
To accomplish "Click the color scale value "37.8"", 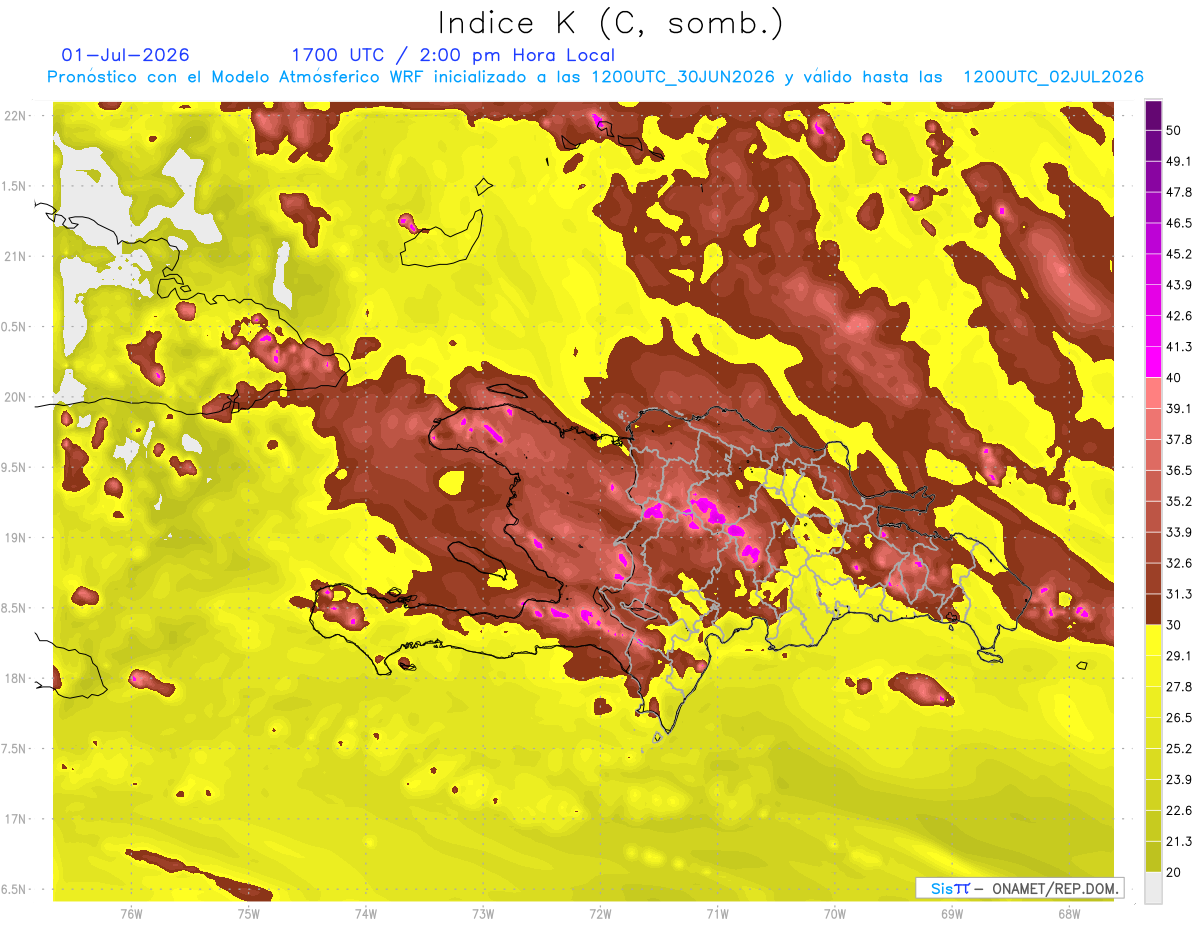I will pos(1179,439).
